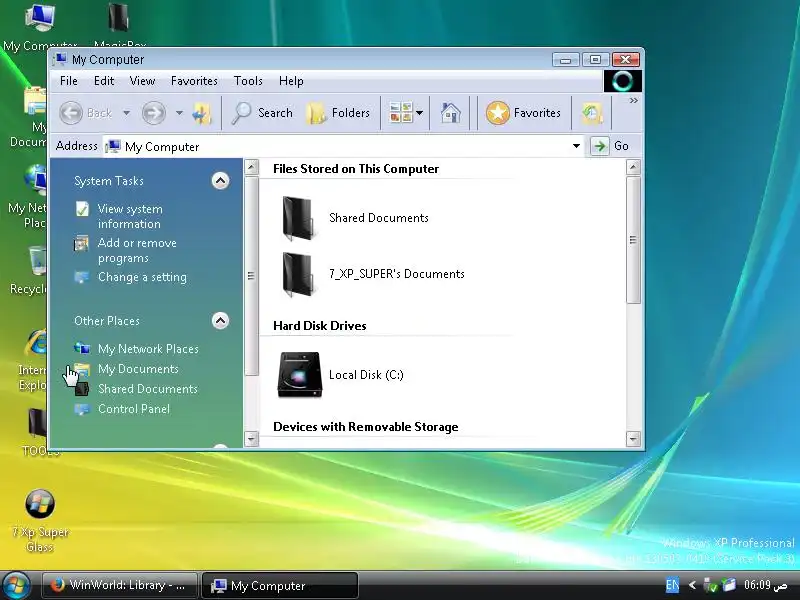The width and height of the screenshot is (800, 600).
Task: Select the Internet Explorer desktop icon
Action: [37, 343]
